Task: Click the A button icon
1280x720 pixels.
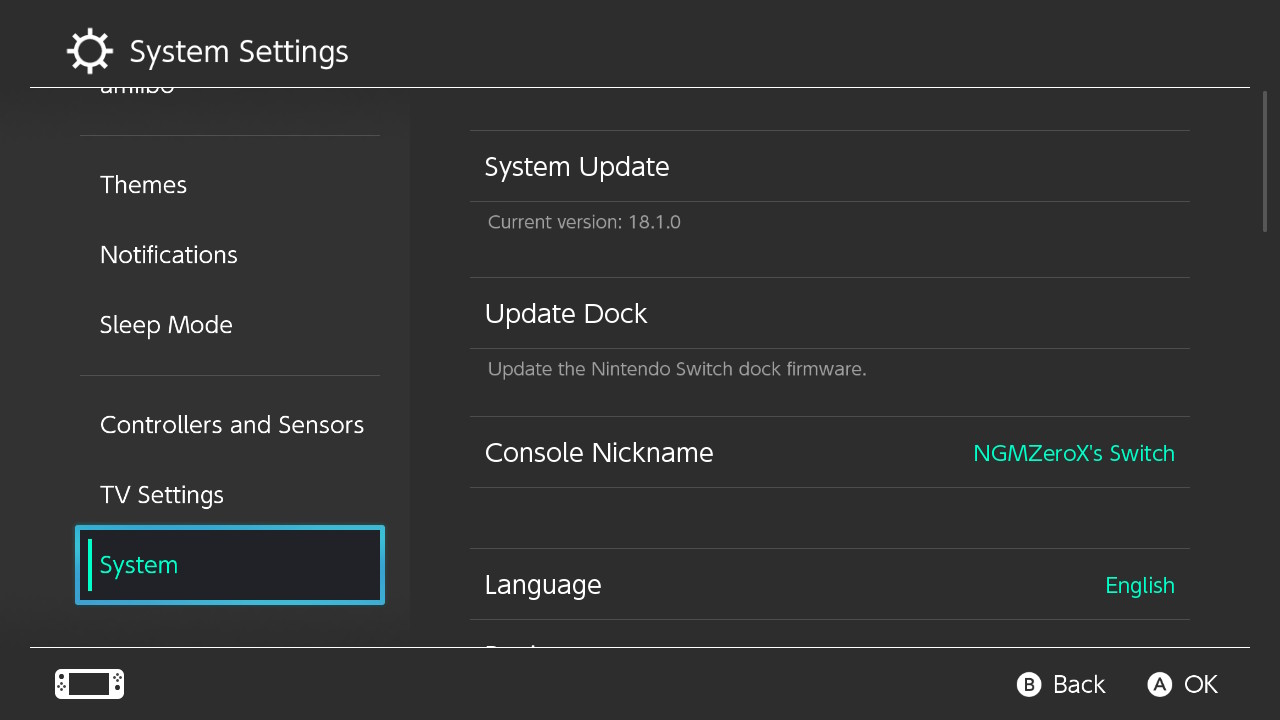Action: point(1160,684)
